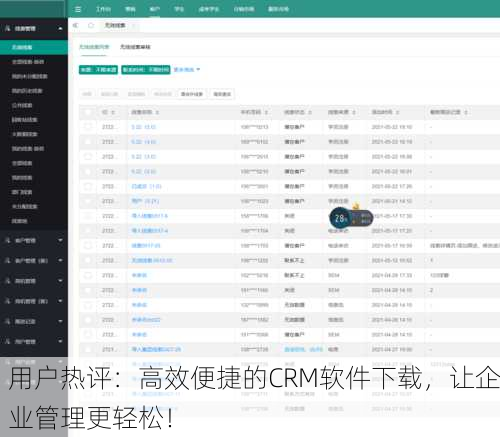The width and height of the screenshot is (500, 437).
Task: Sort table by 线索名称 column icon
Action: 157,112
